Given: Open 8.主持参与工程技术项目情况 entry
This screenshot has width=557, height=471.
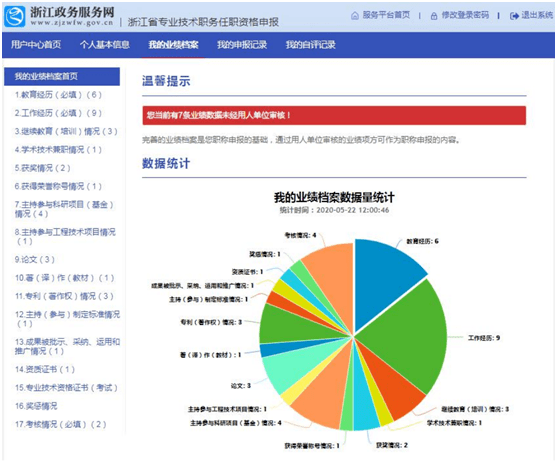Looking at the screenshot, I should (65, 237).
